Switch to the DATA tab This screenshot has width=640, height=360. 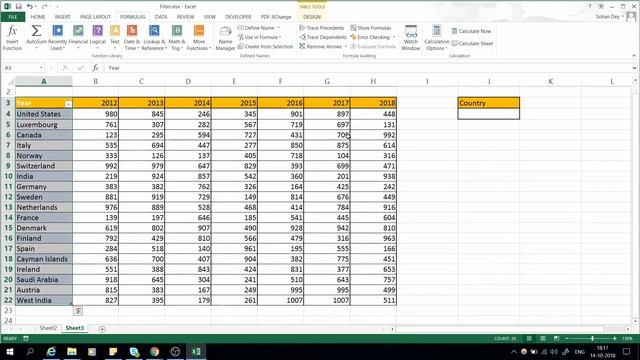[x=161, y=17]
